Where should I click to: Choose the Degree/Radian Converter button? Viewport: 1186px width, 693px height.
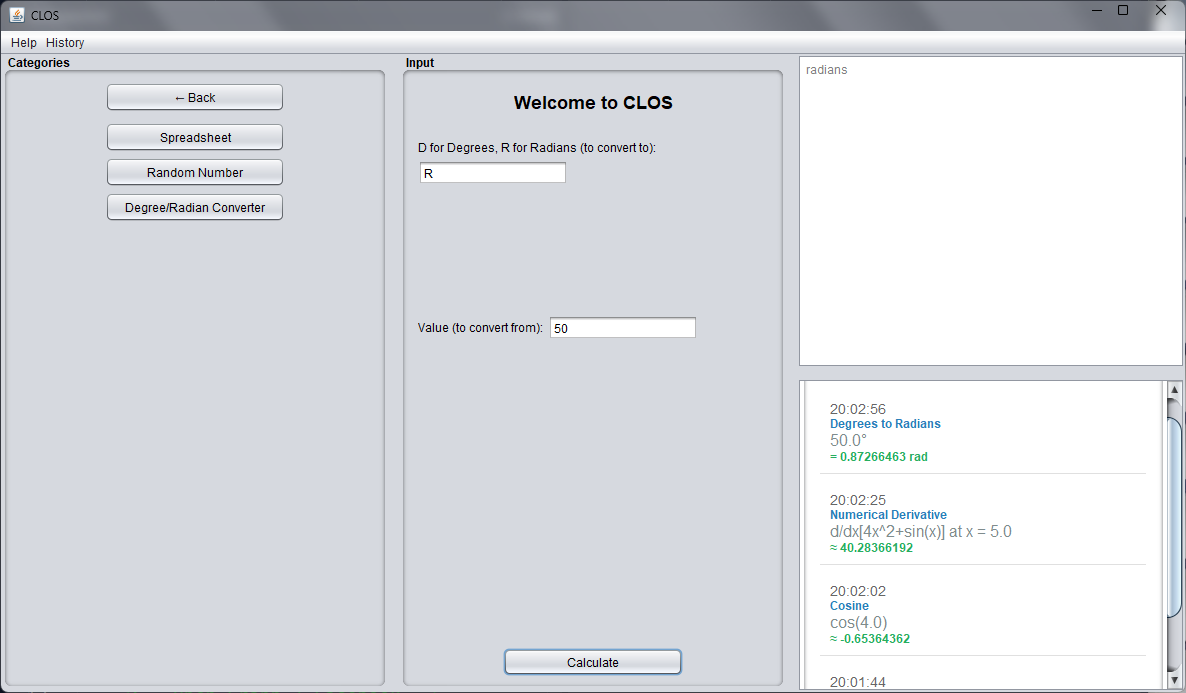coord(195,207)
